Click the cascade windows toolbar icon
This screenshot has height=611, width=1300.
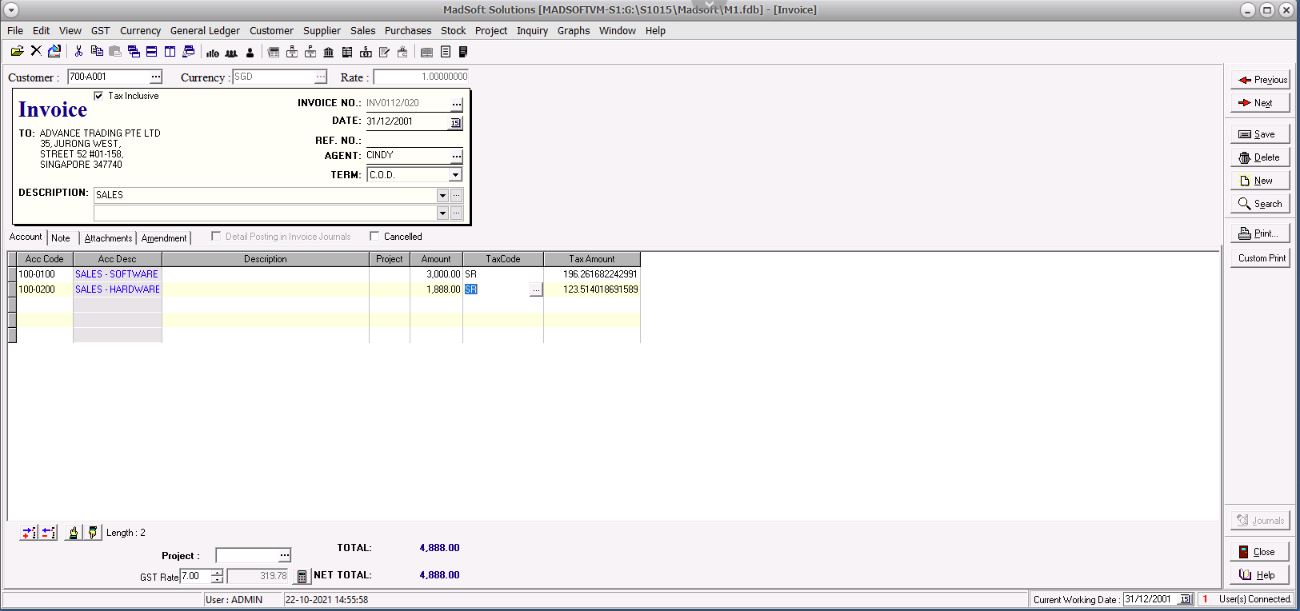pyautogui.click(x=133, y=50)
